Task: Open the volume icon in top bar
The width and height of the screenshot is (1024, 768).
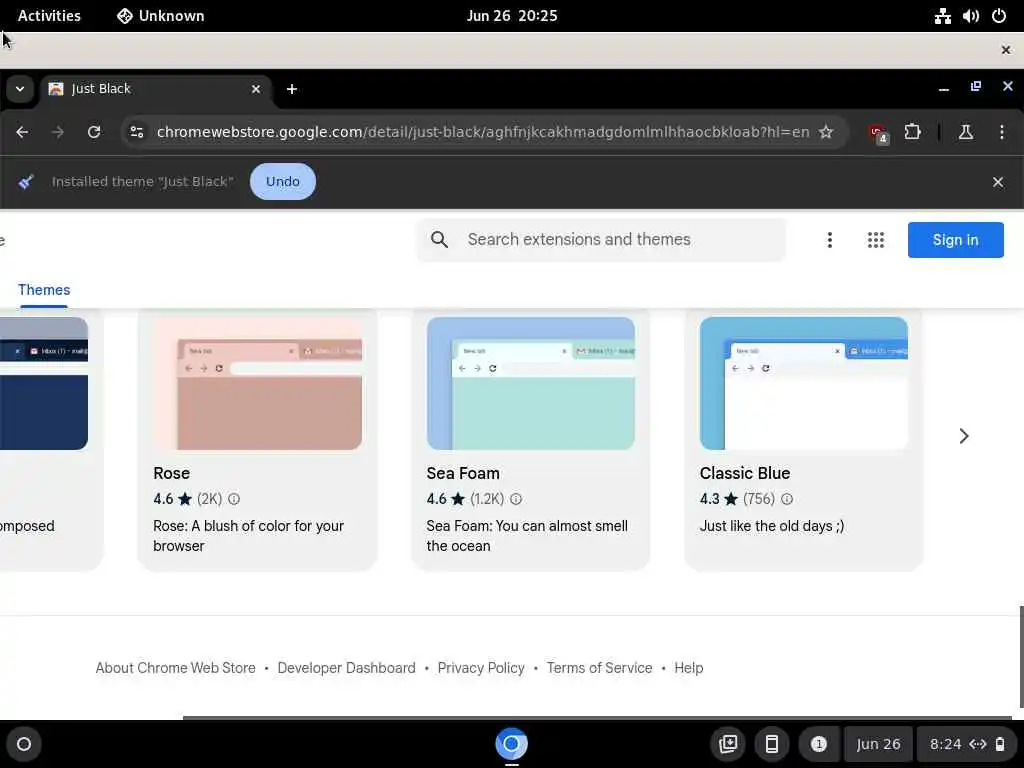Action: 971,16
